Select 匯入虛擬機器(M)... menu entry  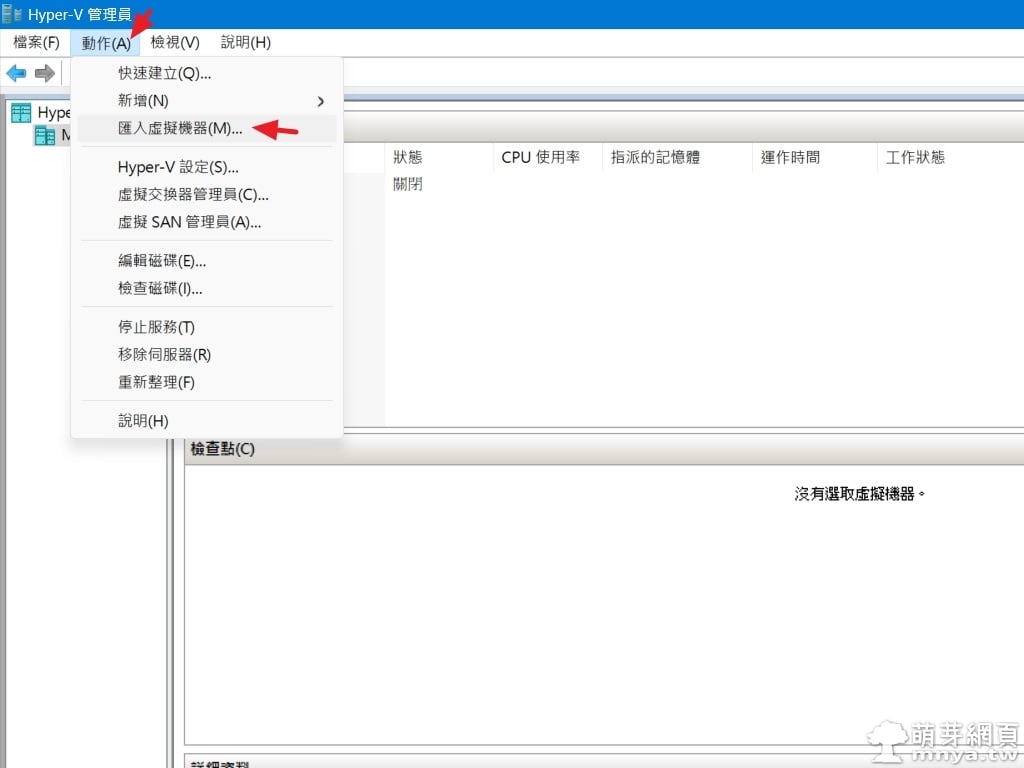click(x=180, y=129)
